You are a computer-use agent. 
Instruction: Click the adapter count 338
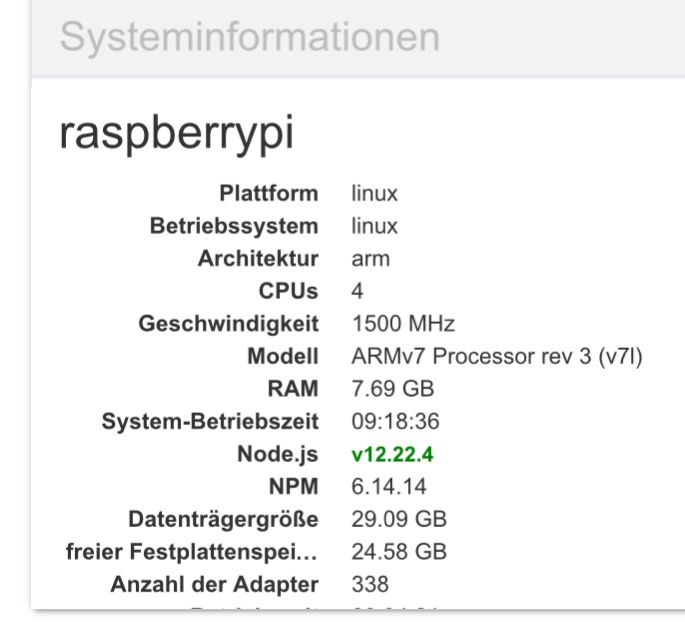[x=370, y=584]
